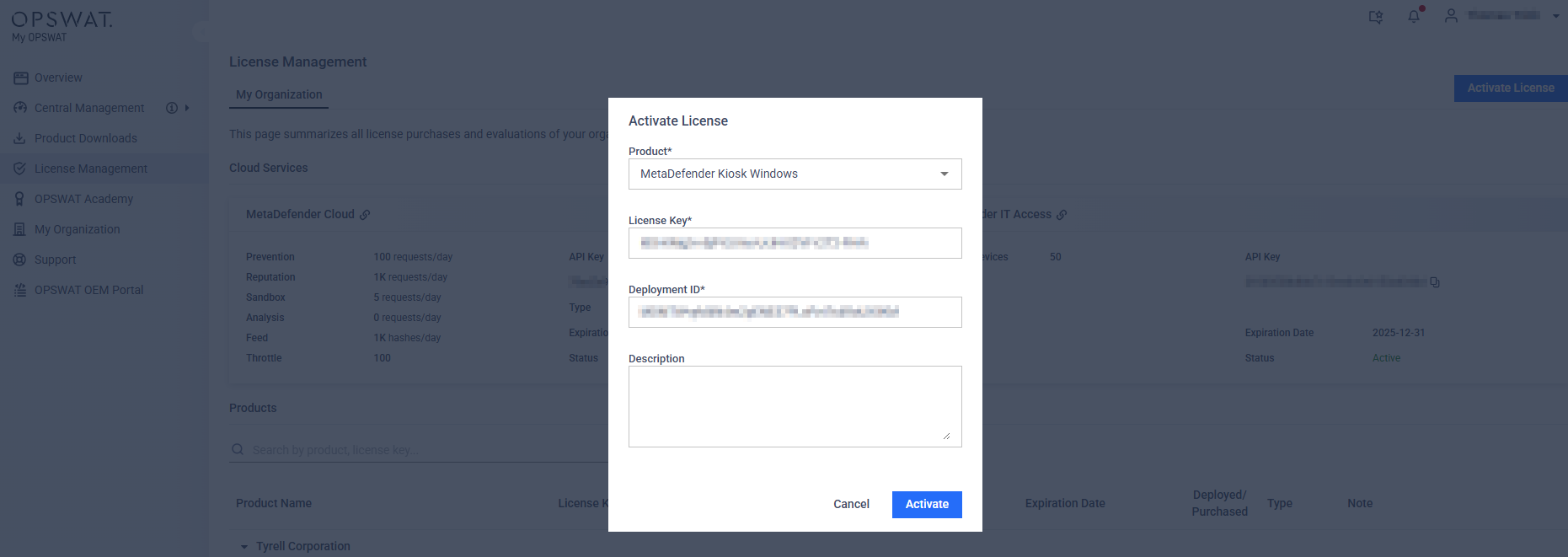The height and width of the screenshot is (557, 1568).
Task: Click the Central Management sidebar label
Action: [x=89, y=108]
